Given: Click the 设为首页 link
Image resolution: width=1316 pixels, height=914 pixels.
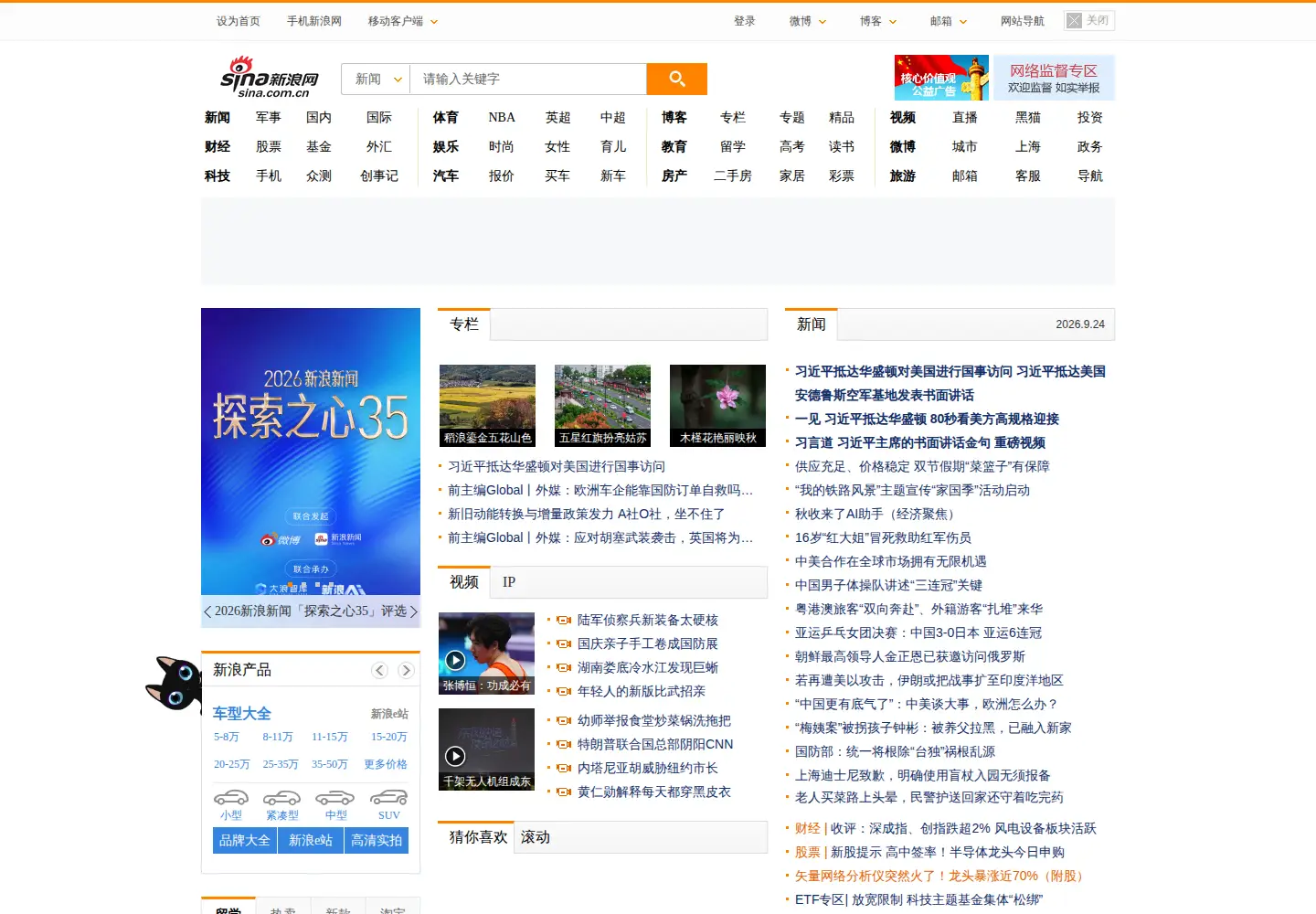Looking at the screenshot, I should (239, 21).
